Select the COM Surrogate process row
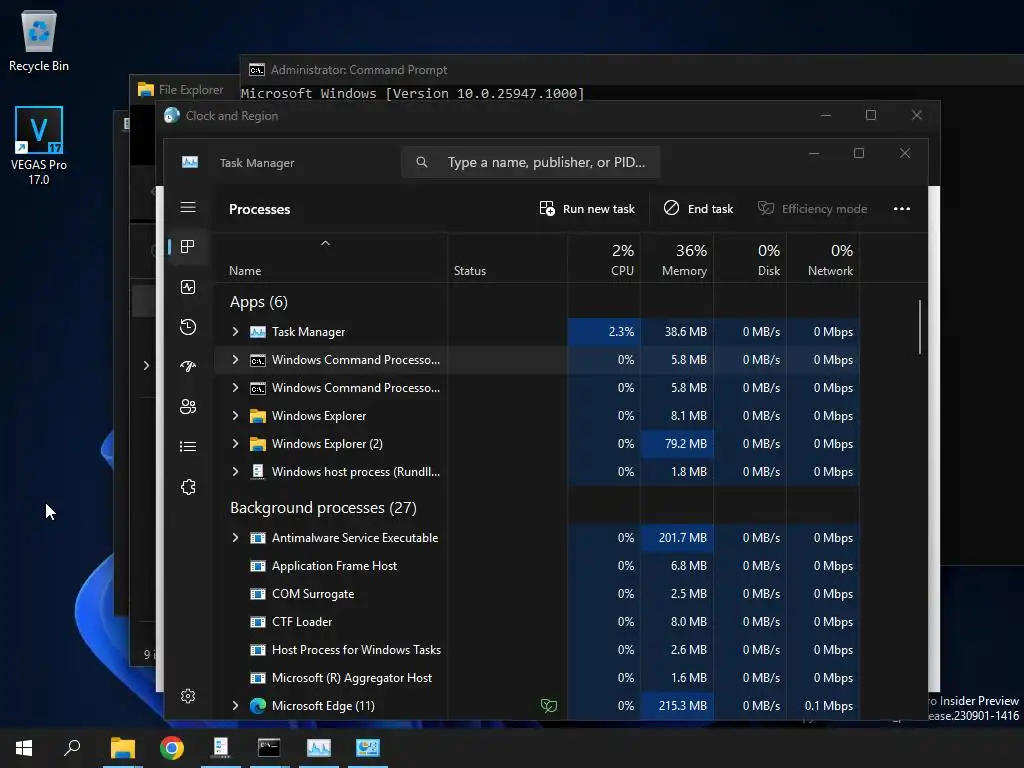The image size is (1024, 768). tap(537, 594)
